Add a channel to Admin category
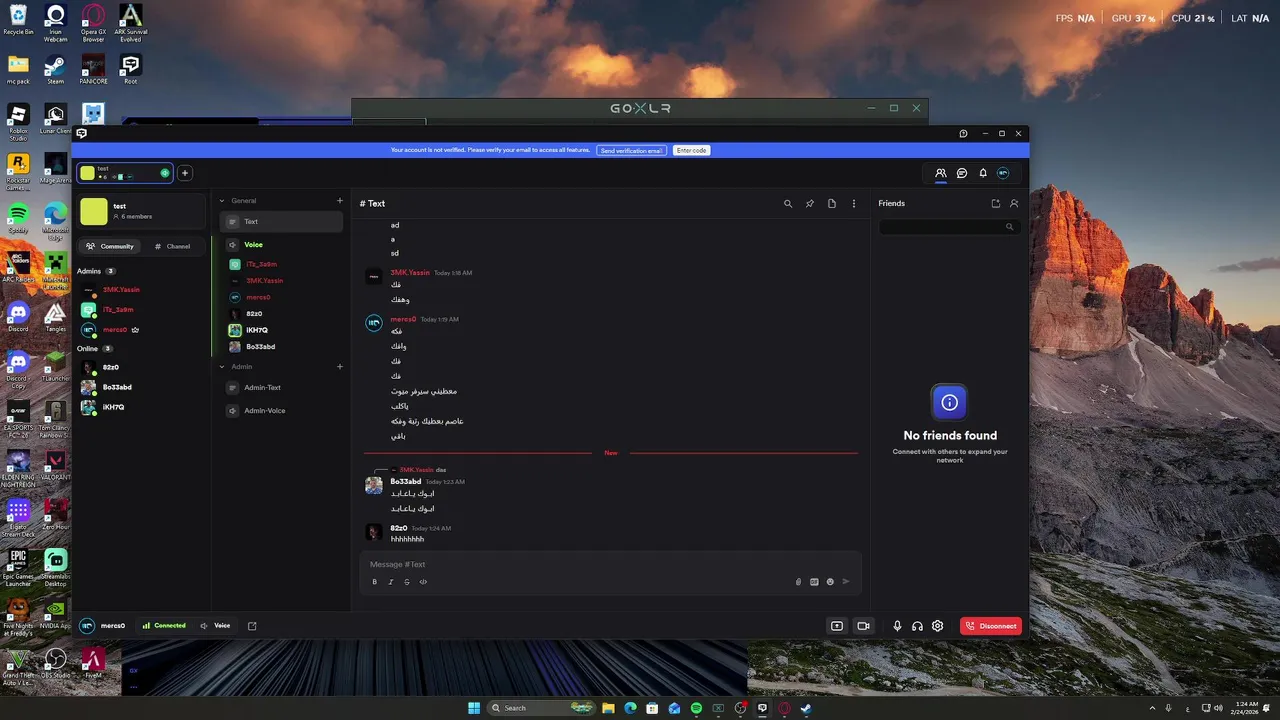This screenshot has width=1280, height=720. [x=340, y=367]
